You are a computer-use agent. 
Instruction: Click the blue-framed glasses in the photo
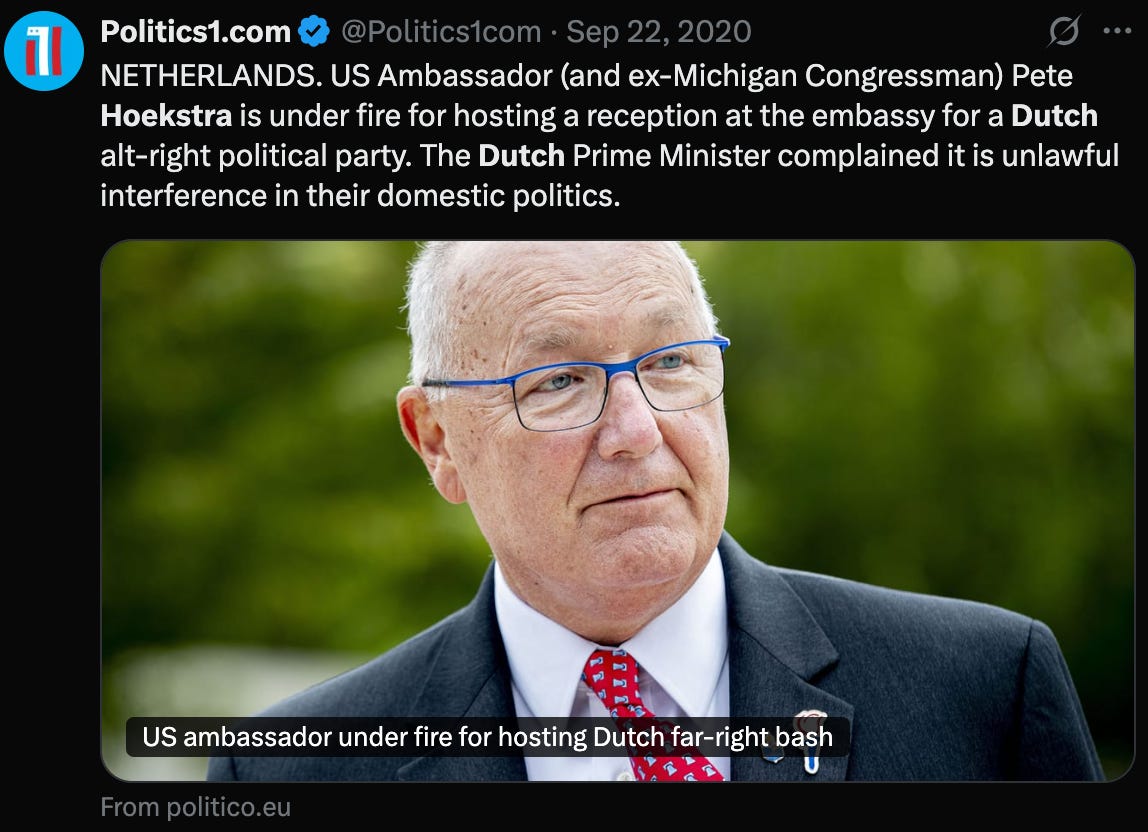(577, 381)
